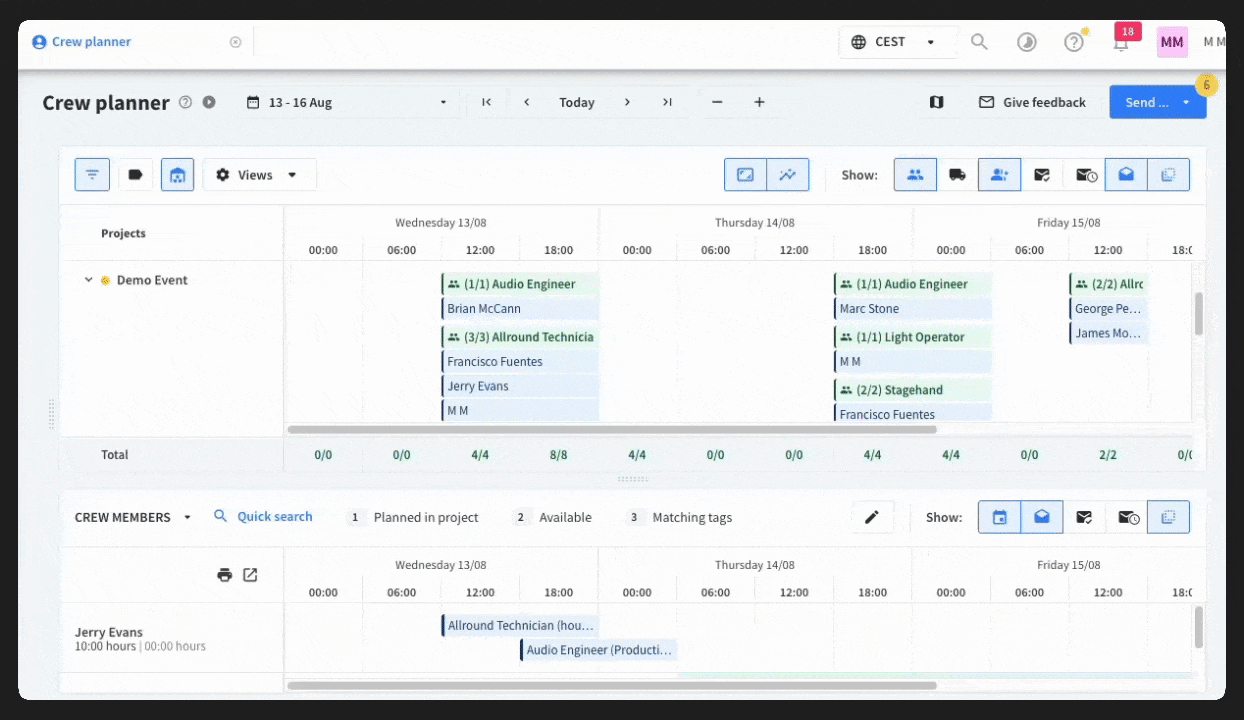Open the 13 - 16 Aug date range picker
Image resolution: width=1244 pixels, height=720 pixels.
(348, 102)
